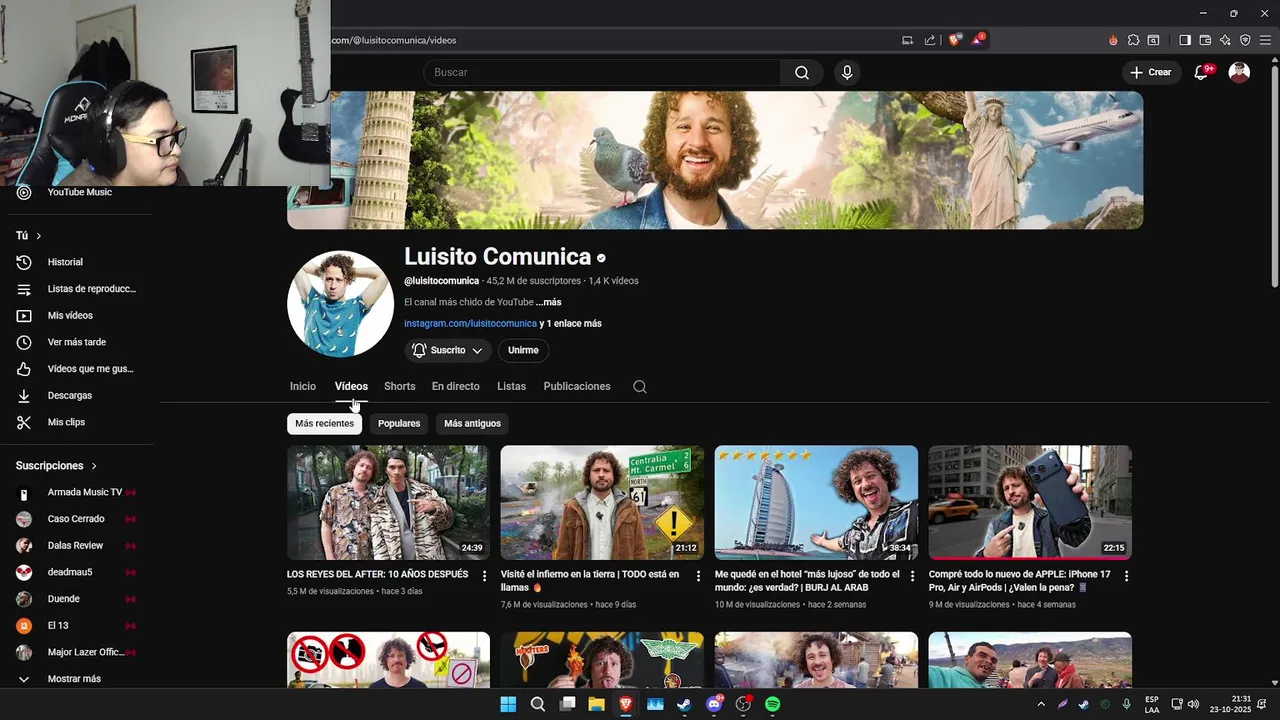Viewport: 1280px width, 720px height.
Task: Show hidden system tray icons chevron
Action: click(1041, 704)
